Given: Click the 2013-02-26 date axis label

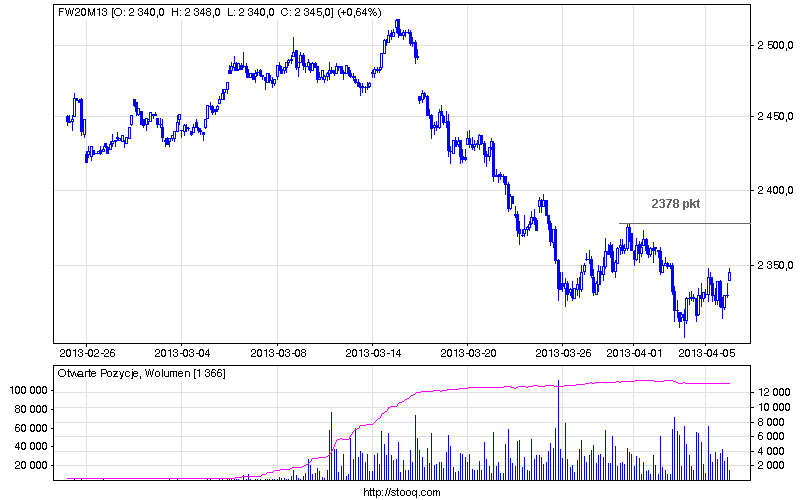Looking at the screenshot, I should point(87,353).
